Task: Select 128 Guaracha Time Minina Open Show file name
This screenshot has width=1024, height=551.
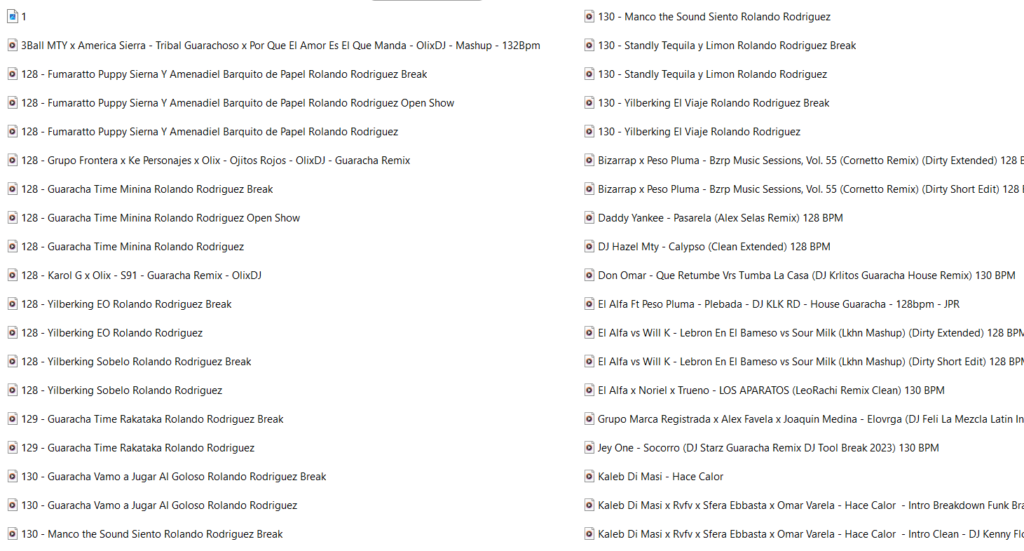Action: 161,218
